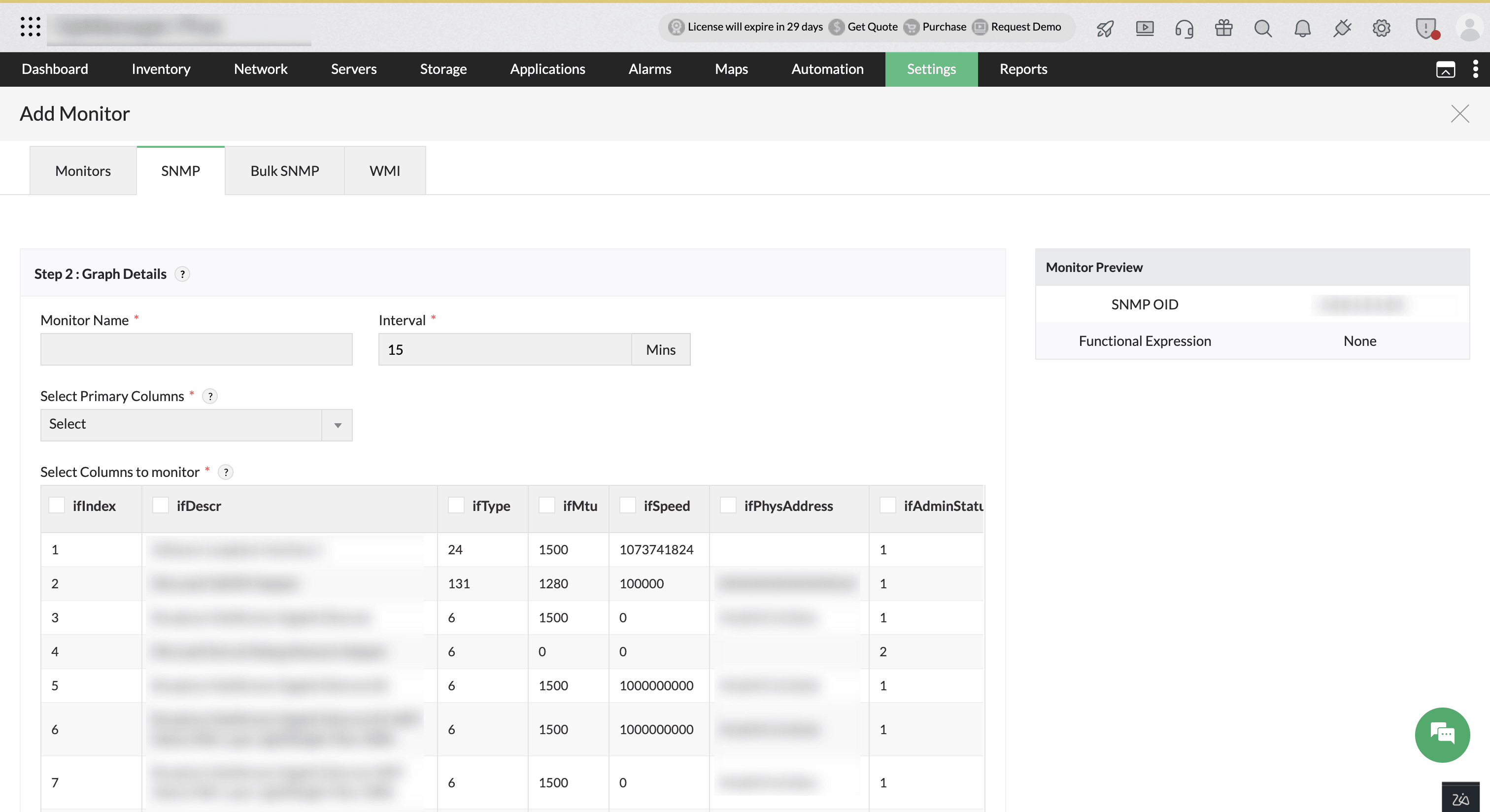Open the Applications menu
Viewport: 1490px width, 812px height.
click(x=547, y=69)
